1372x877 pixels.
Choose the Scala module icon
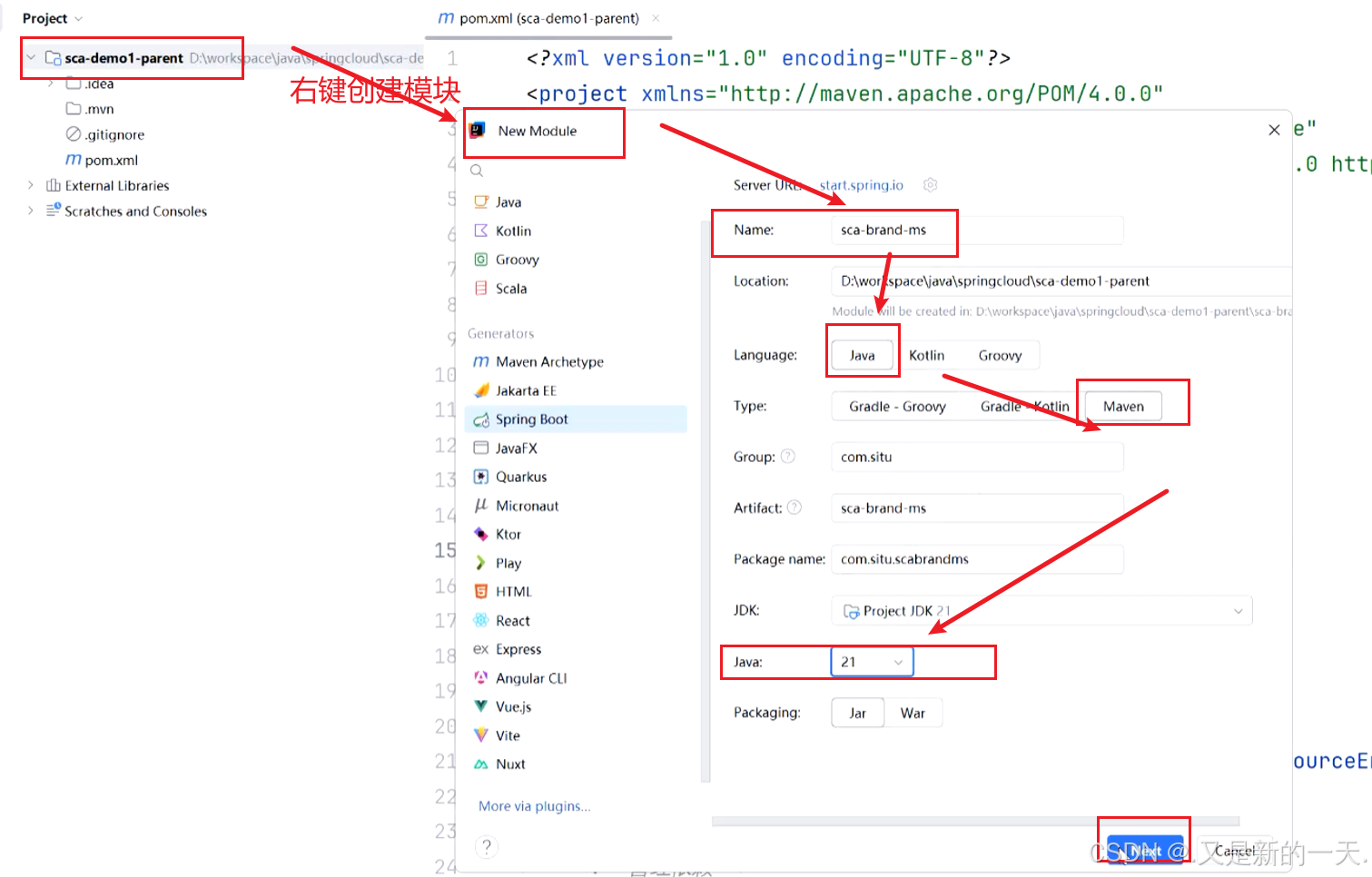point(481,288)
